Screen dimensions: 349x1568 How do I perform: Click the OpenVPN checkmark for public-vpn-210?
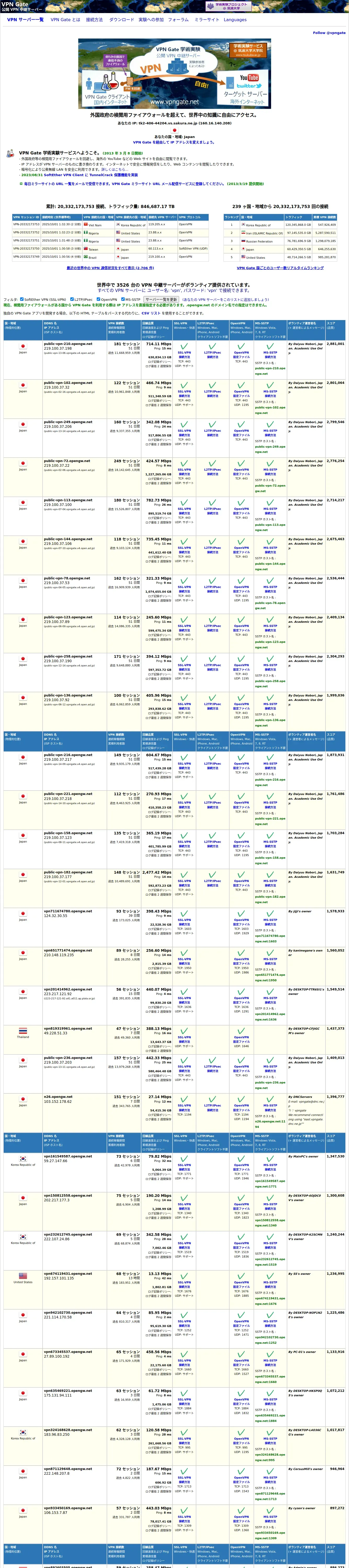(241, 346)
